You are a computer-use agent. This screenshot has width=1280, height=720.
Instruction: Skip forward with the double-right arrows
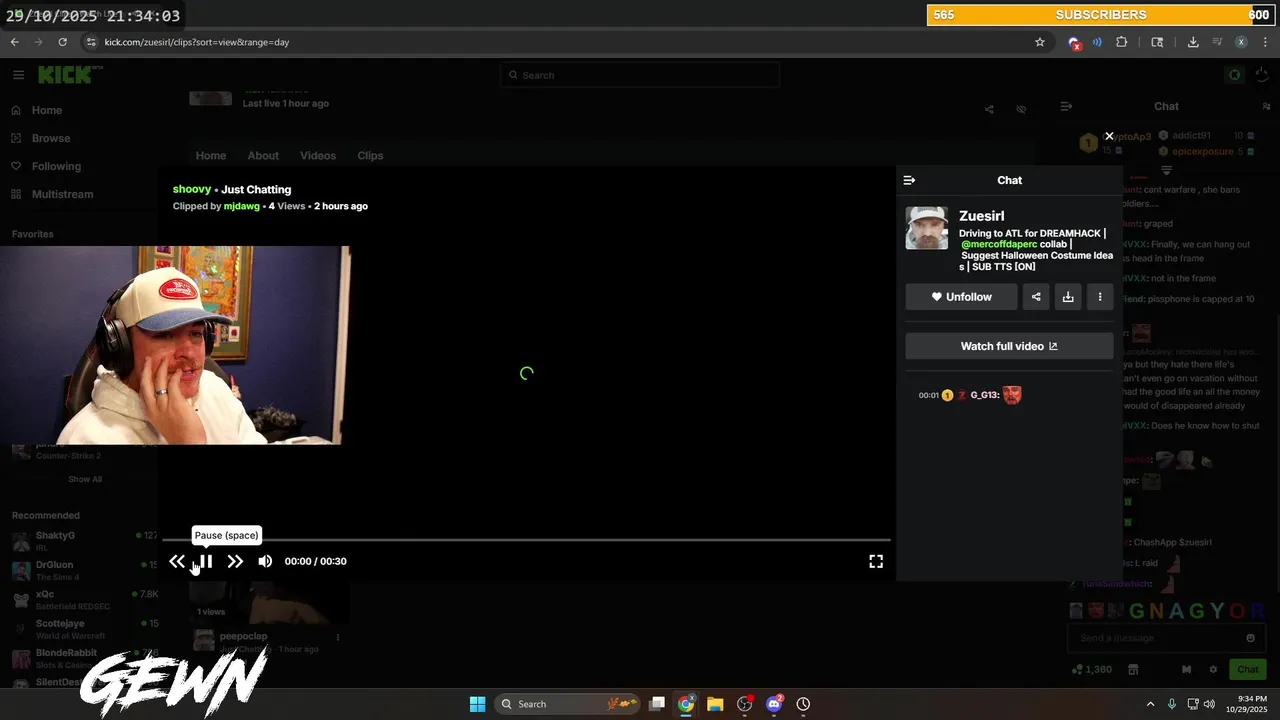(235, 562)
